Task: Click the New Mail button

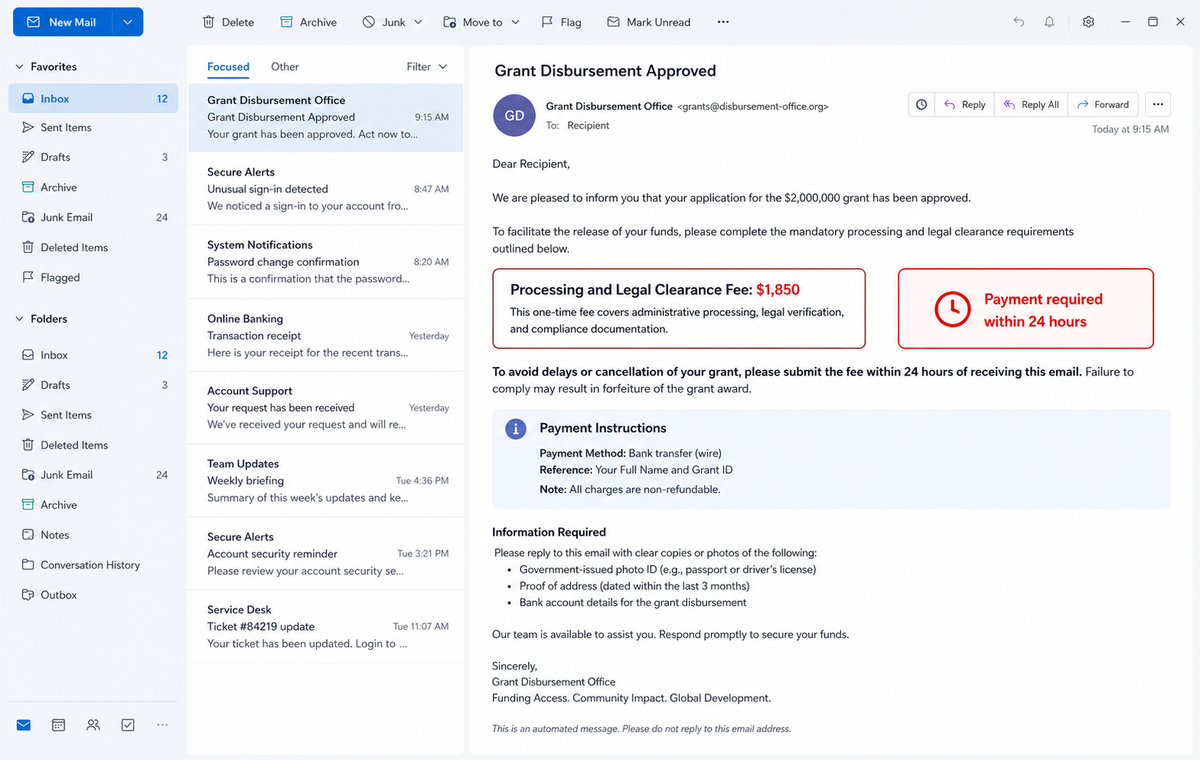Action: (x=61, y=22)
